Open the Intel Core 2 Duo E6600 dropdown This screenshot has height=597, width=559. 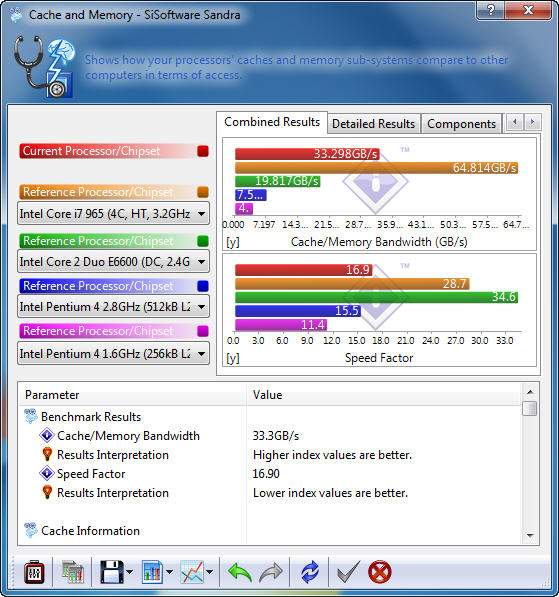[x=113, y=262]
